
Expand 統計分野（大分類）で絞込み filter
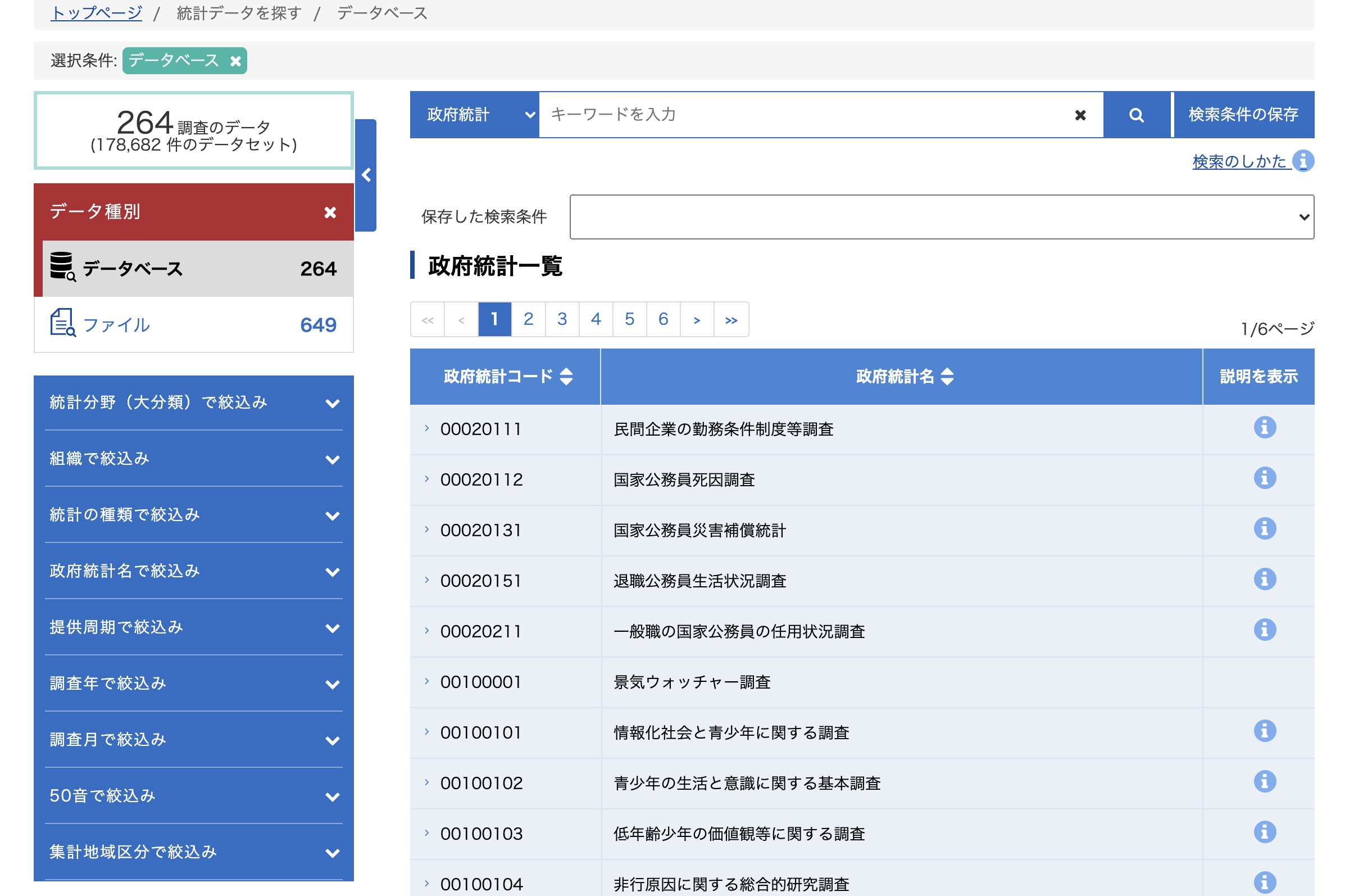point(194,402)
